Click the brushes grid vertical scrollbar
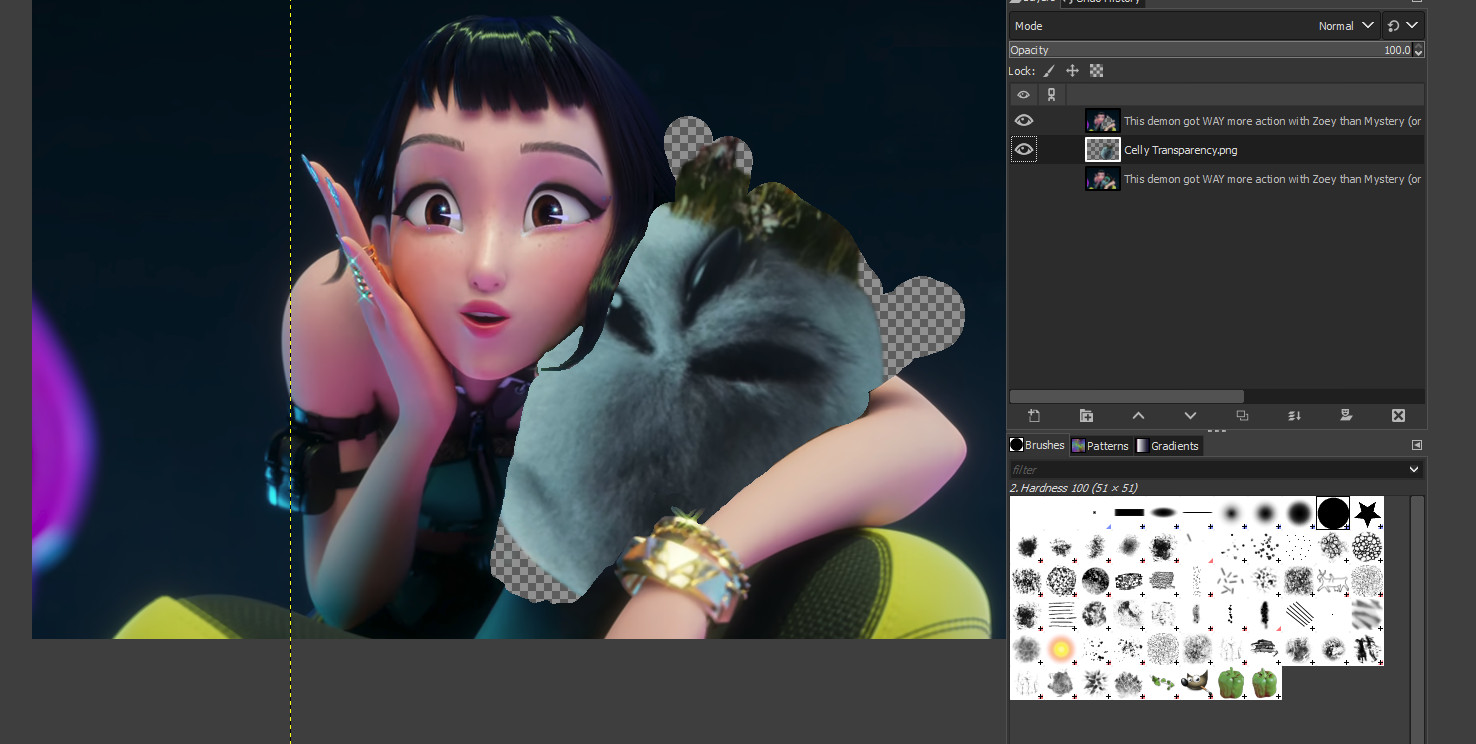This screenshot has width=1476, height=744. [1417, 620]
